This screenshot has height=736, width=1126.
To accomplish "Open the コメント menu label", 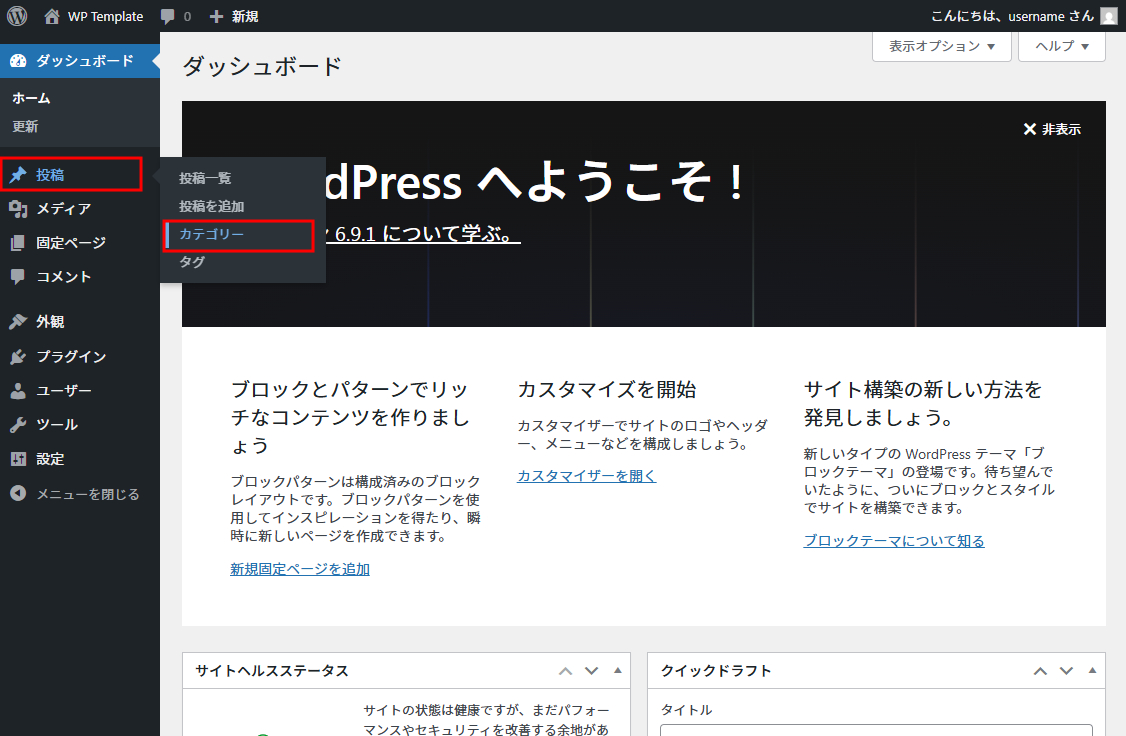I will pos(64,276).
